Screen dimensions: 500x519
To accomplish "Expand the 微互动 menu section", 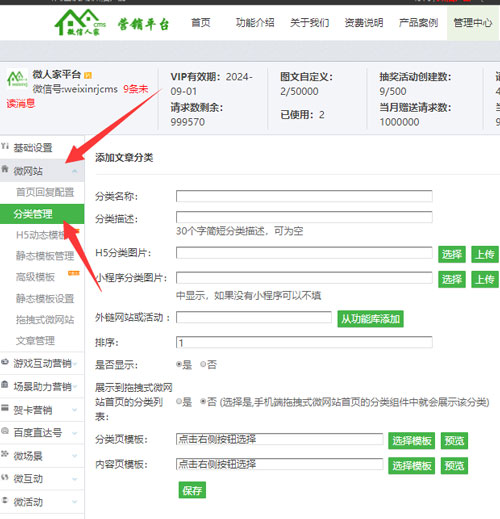I will click(75, 479).
